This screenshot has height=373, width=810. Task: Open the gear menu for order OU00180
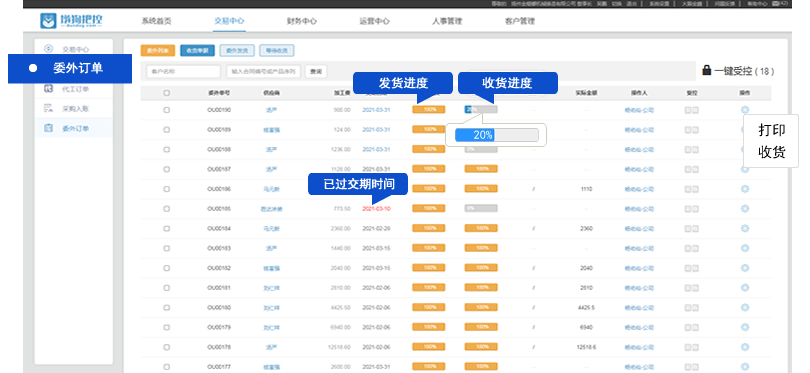(x=744, y=307)
